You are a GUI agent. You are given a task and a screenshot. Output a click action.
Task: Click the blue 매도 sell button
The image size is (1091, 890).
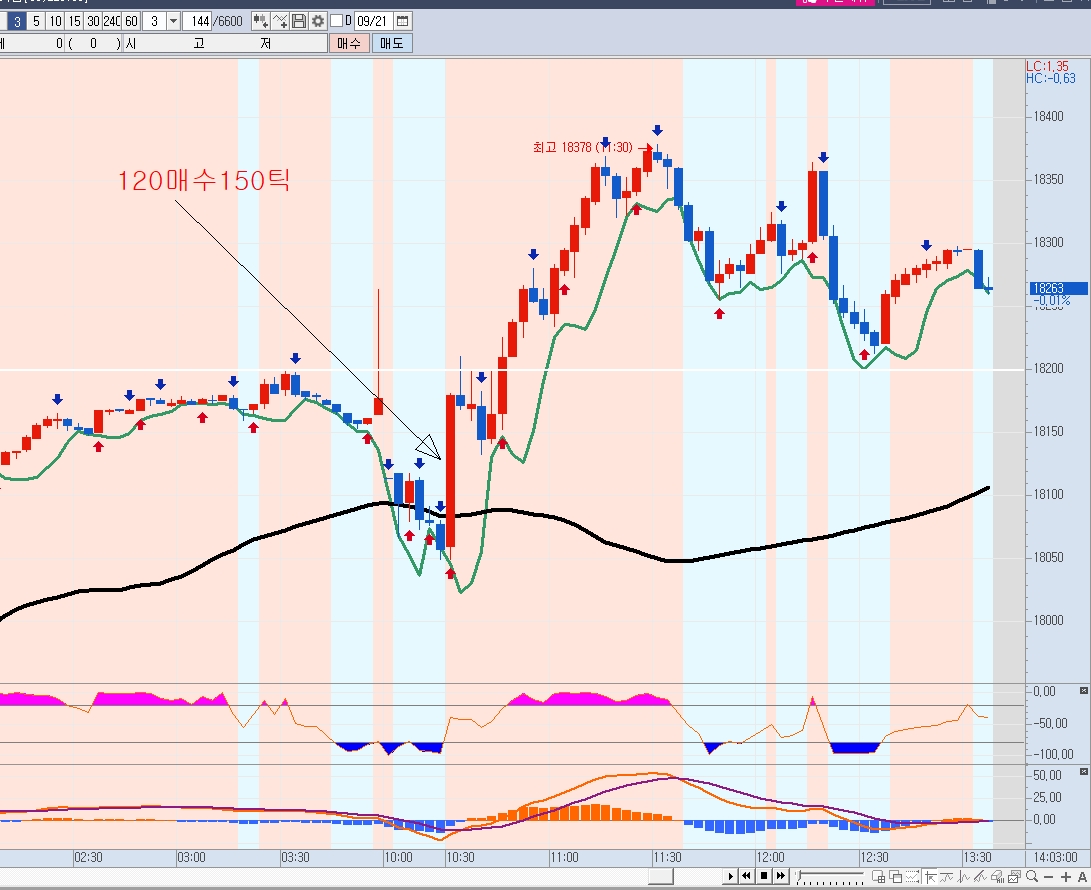[x=391, y=43]
